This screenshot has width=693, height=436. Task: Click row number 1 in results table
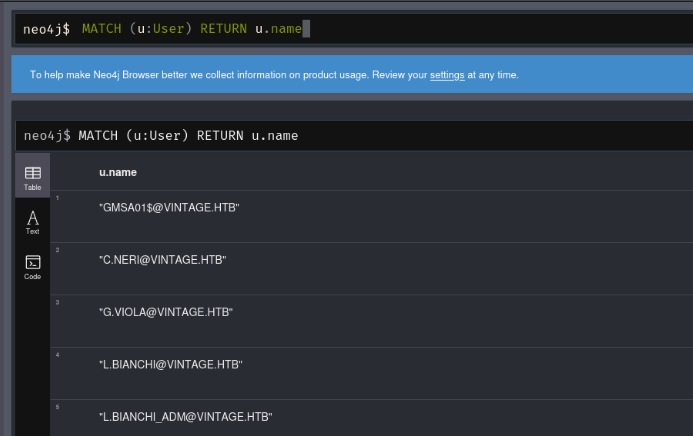[x=58, y=198]
